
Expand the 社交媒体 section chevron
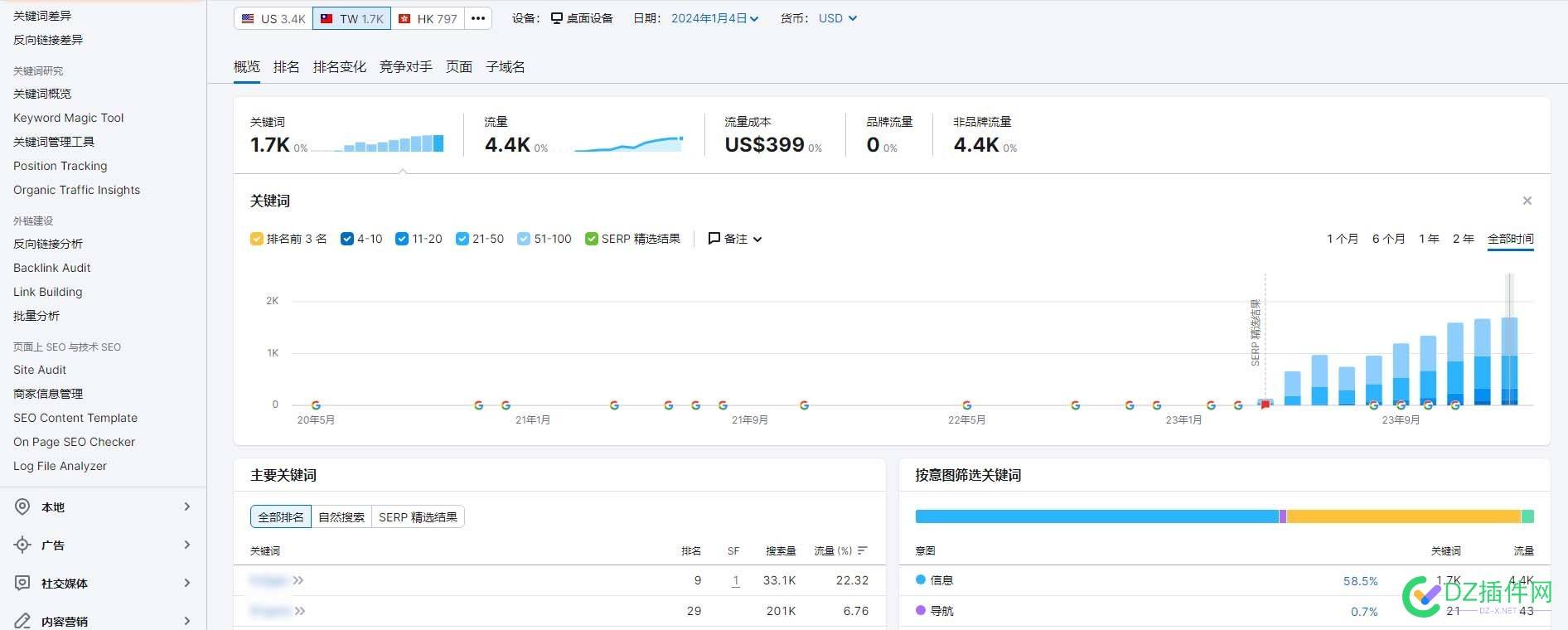click(x=187, y=583)
